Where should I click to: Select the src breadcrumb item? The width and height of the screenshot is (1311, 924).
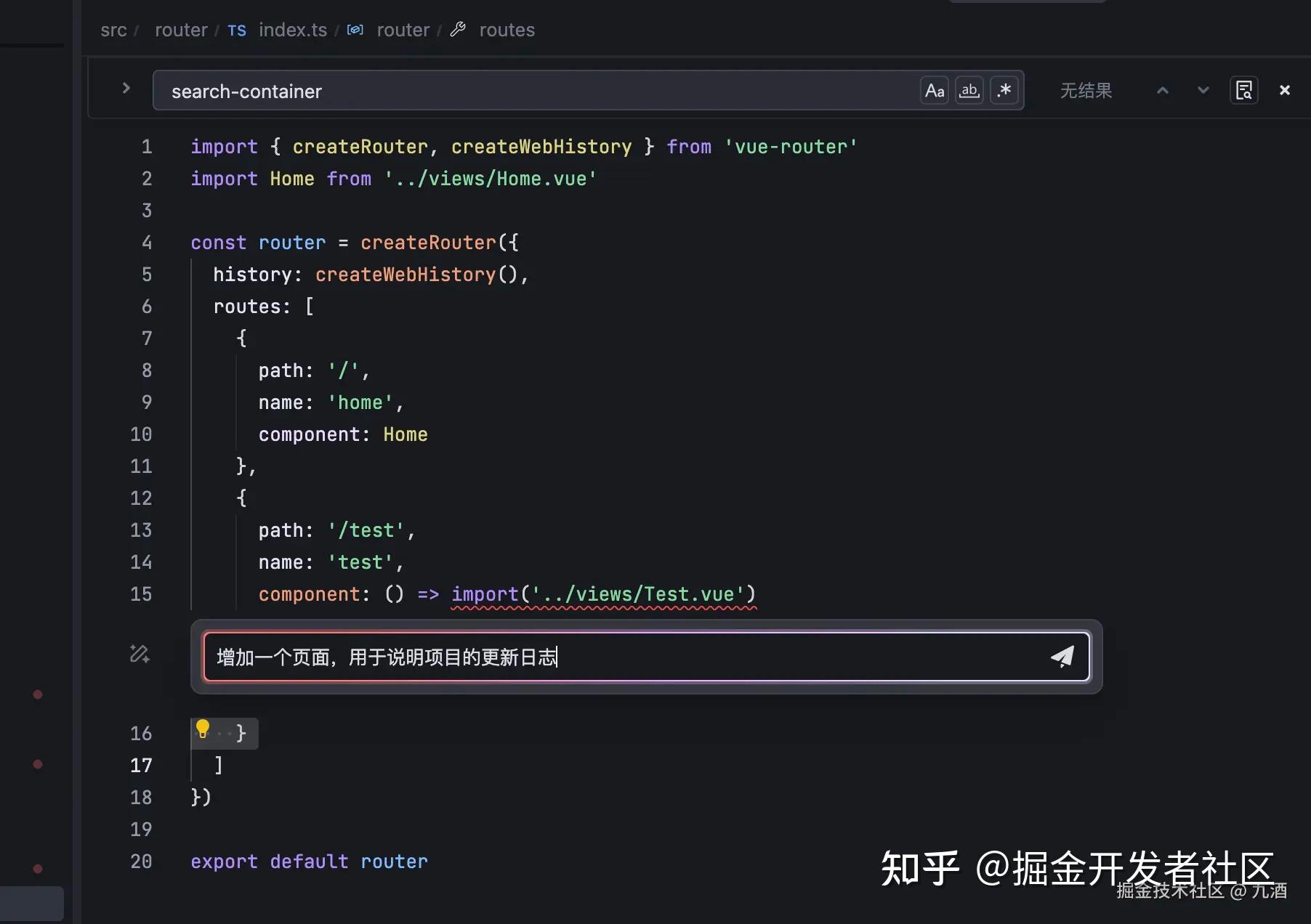(x=113, y=30)
